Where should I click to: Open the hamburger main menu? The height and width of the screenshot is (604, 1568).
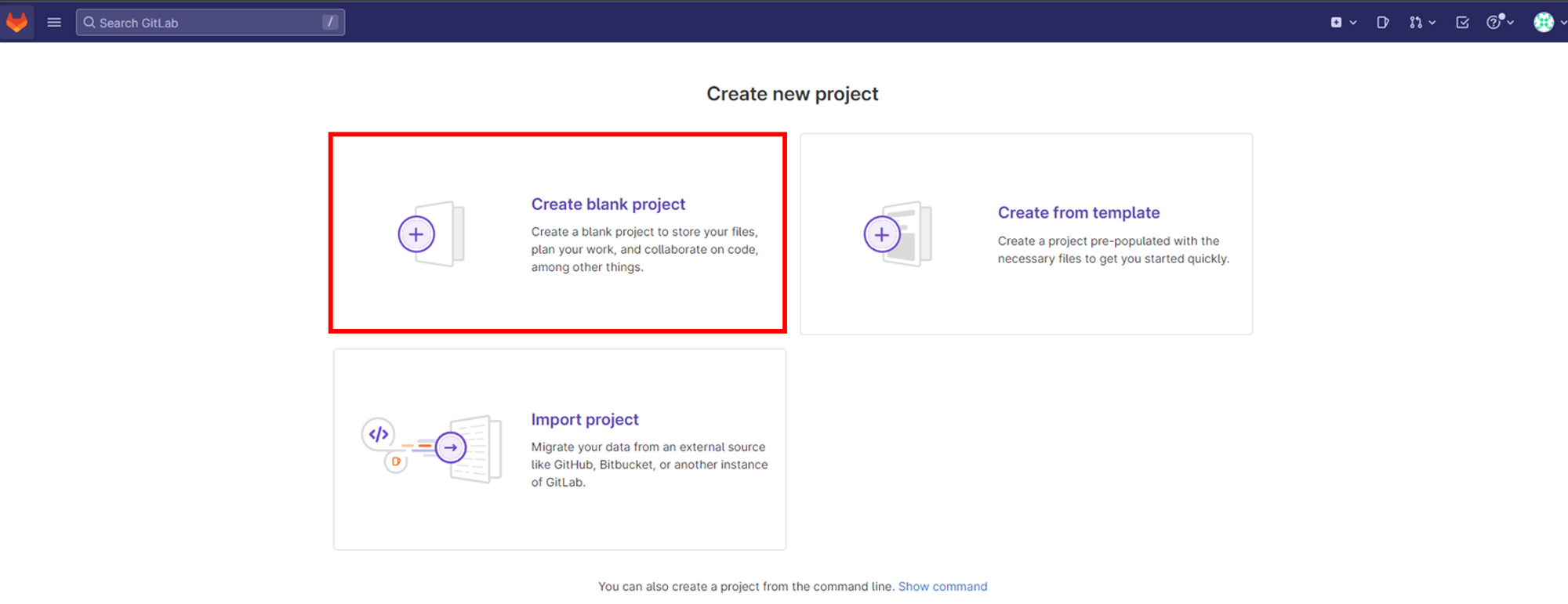pyautogui.click(x=54, y=23)
